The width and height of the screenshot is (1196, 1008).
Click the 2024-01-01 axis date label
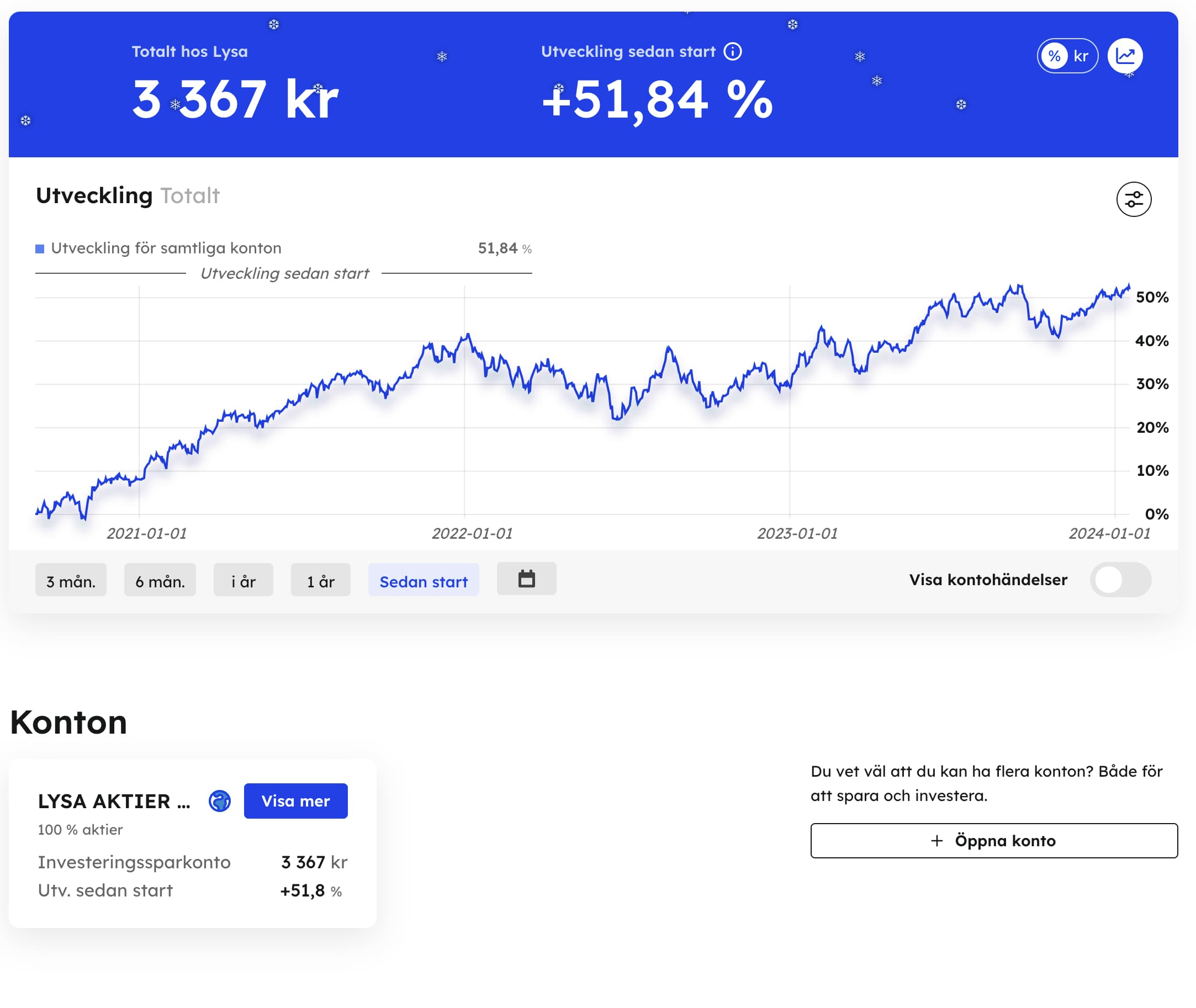pos(1109,533)
